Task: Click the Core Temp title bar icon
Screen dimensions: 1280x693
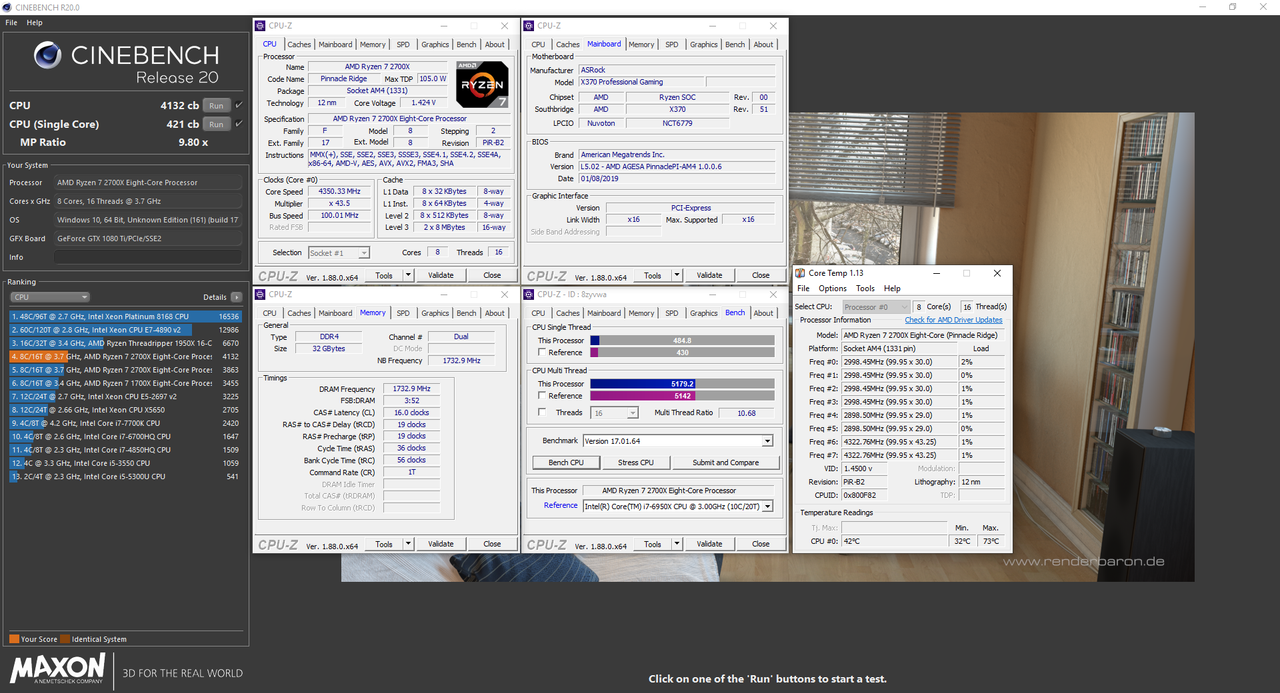Action: [801, 272]
